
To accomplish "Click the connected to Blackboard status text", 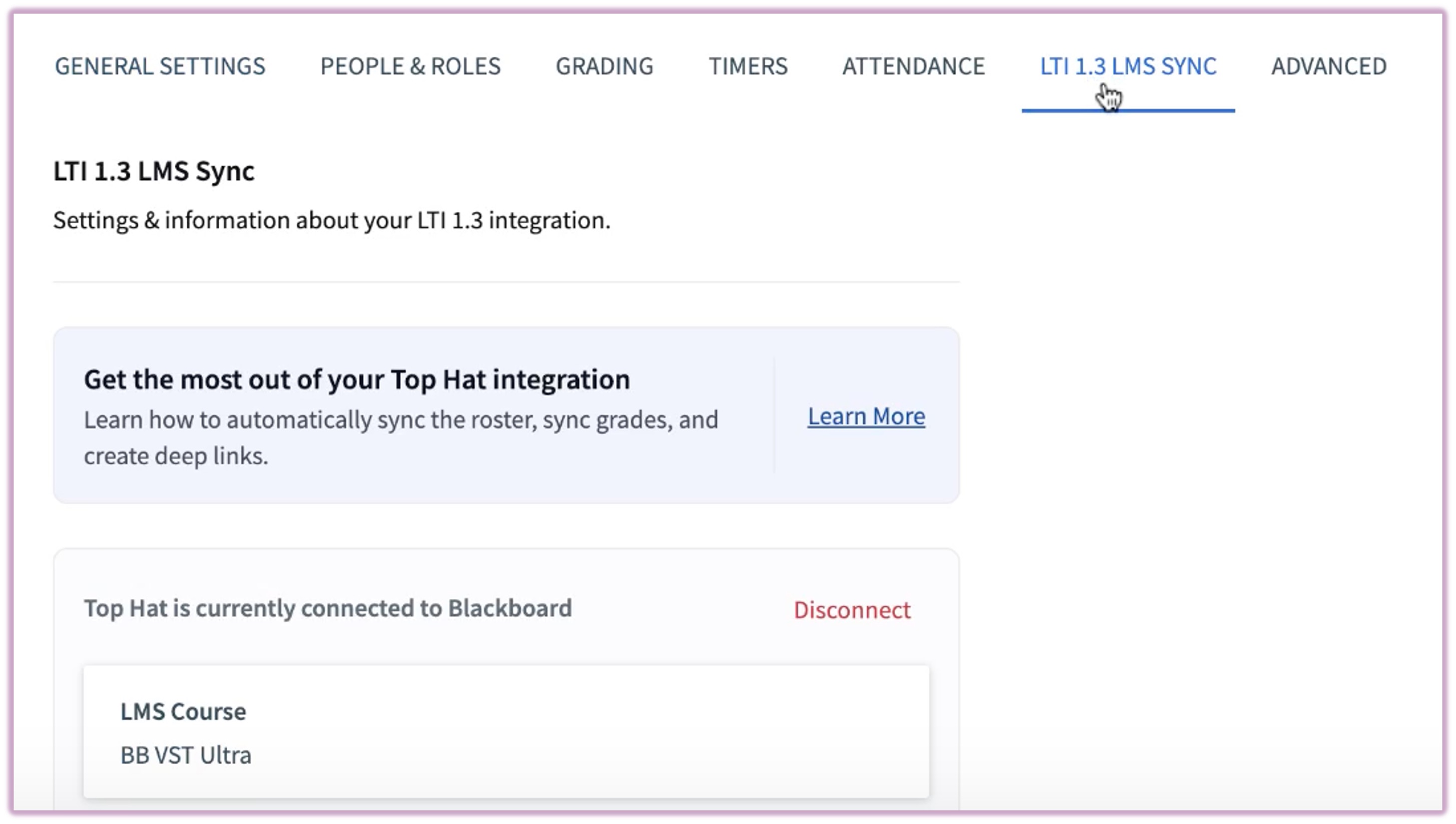I will 328,608.
